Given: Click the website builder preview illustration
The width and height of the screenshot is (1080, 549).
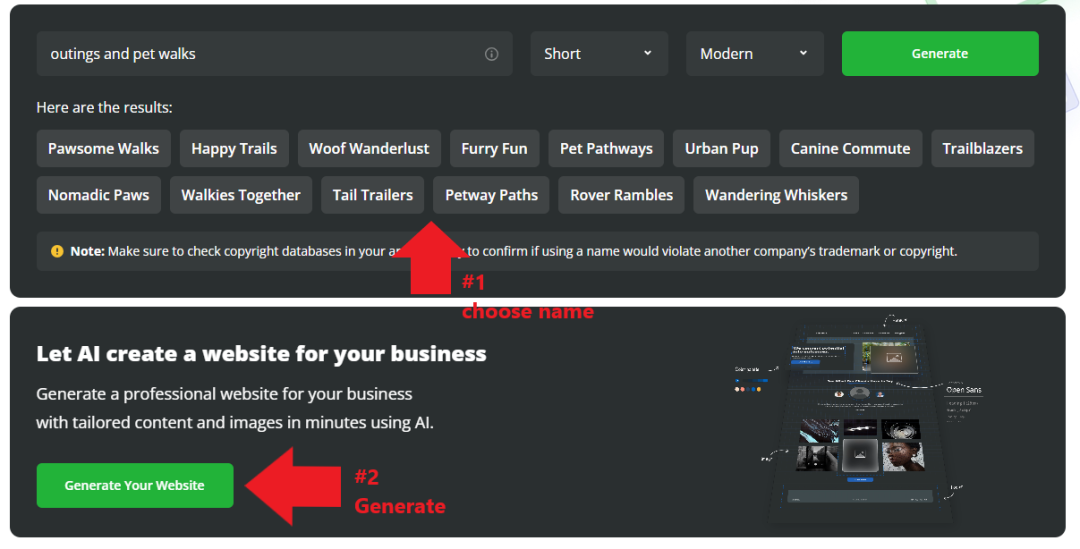Looking at the screenshot, I should click(x=860, y=420).
